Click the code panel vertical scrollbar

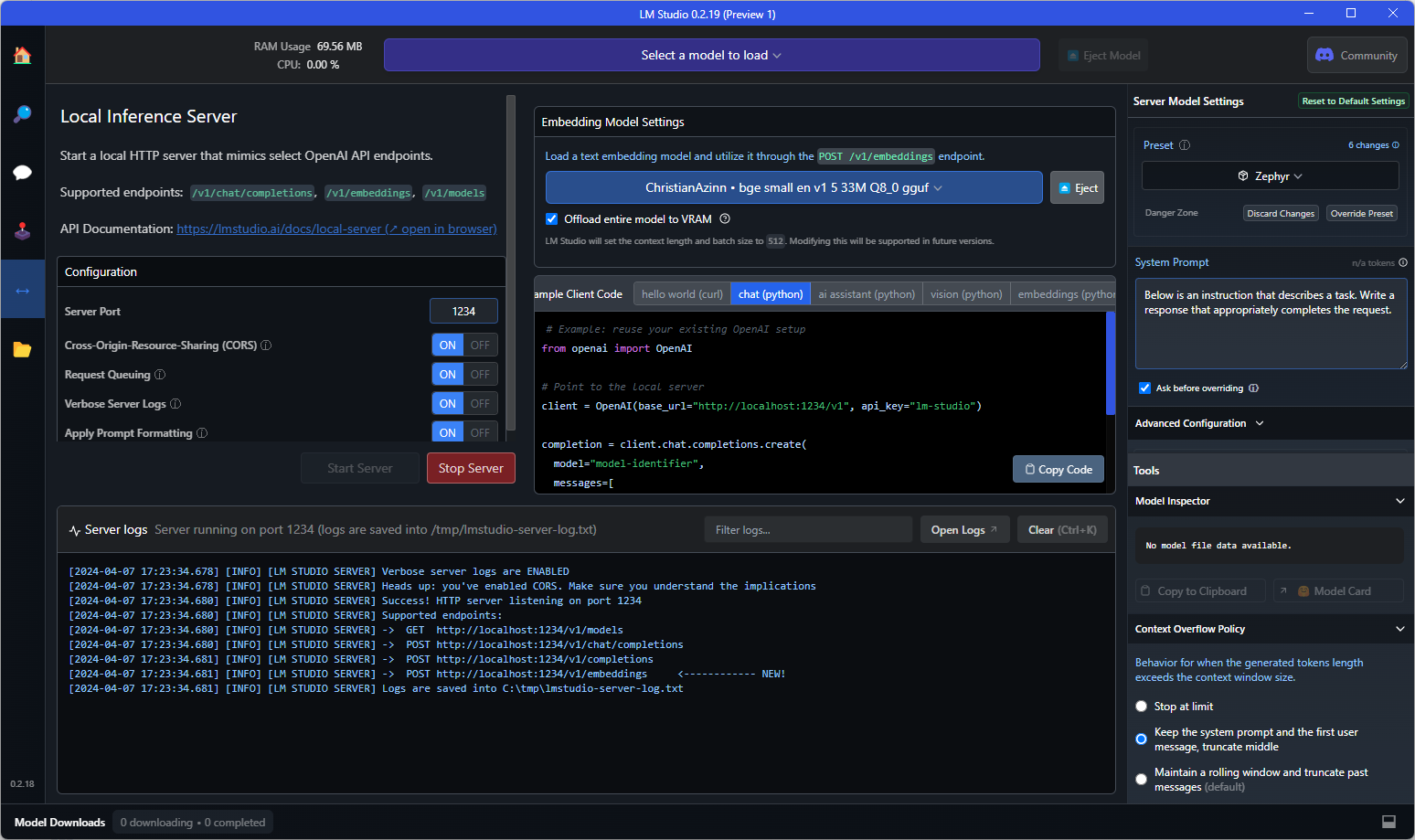click(1110, 364)
